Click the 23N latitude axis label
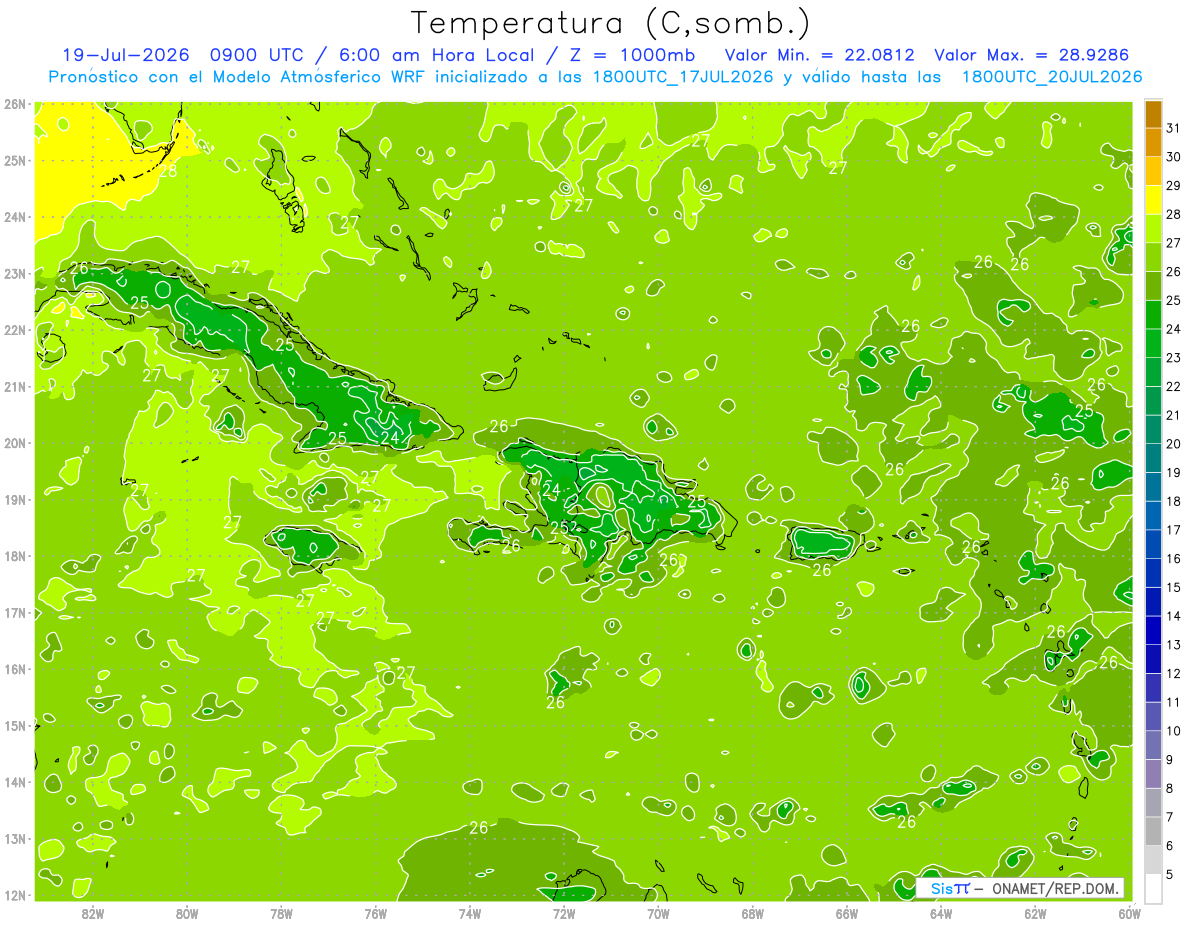1200x927 pixels. (x=14, y=273)
